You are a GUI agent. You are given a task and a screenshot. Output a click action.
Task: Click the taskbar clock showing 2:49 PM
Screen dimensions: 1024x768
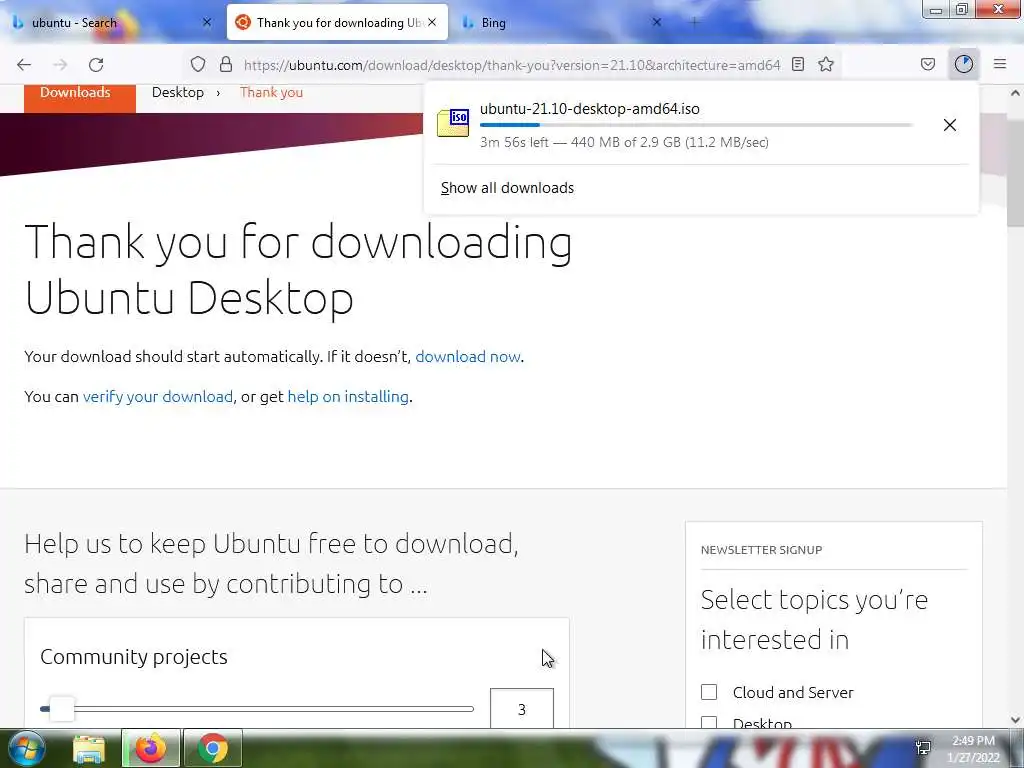click(973, 748)
